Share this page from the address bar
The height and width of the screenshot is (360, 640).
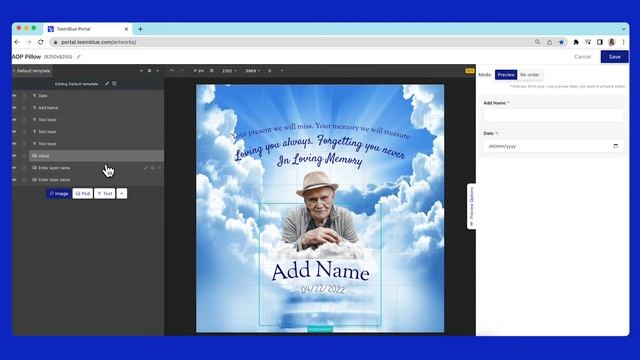click(x=549, y=42)
